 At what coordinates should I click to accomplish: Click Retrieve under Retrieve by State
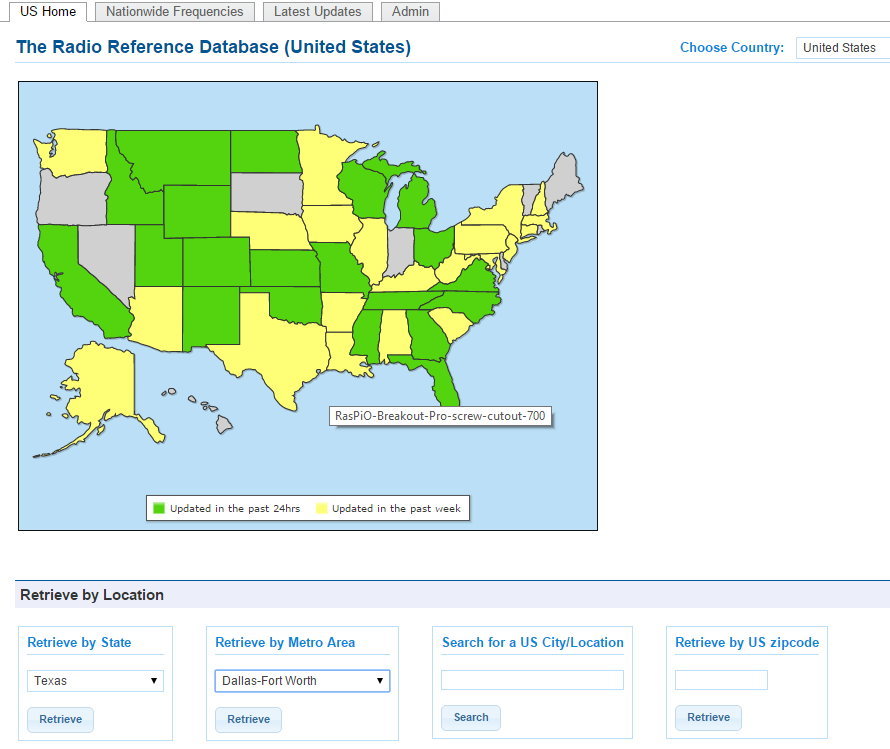click(60, 719)
